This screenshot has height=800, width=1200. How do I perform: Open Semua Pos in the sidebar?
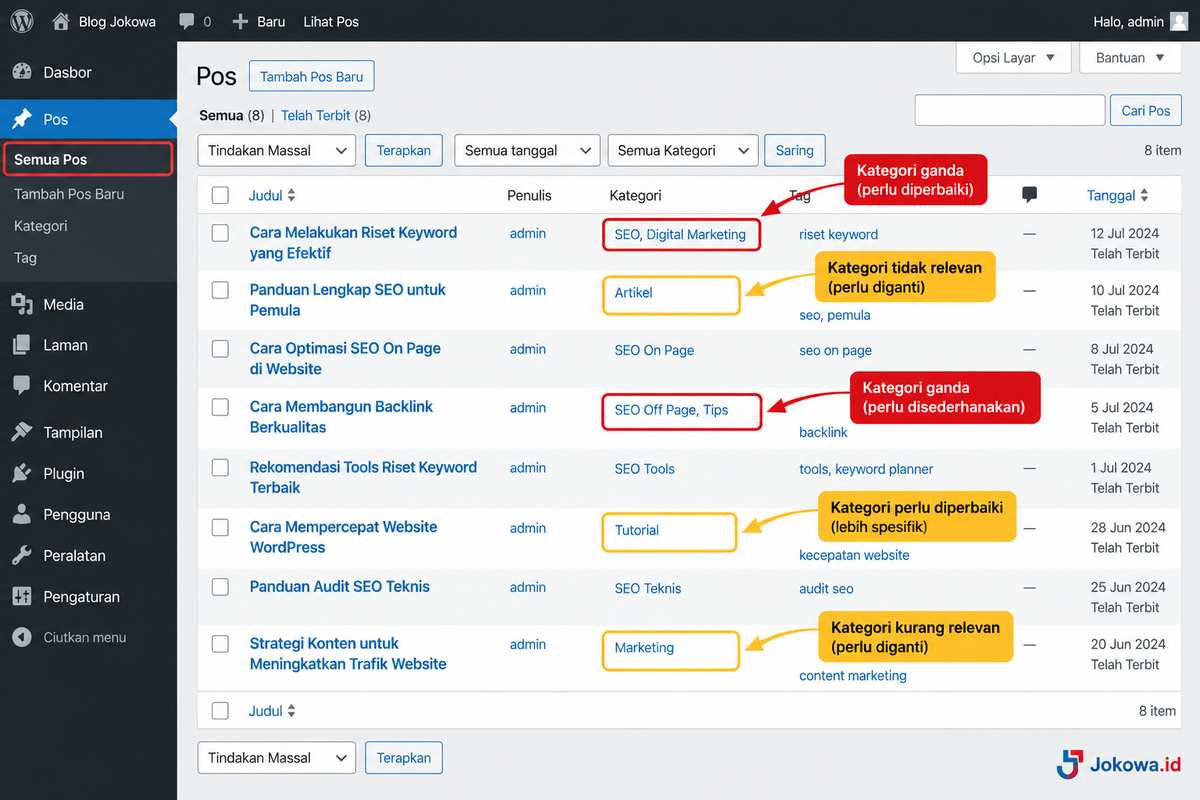coord(88,159)
